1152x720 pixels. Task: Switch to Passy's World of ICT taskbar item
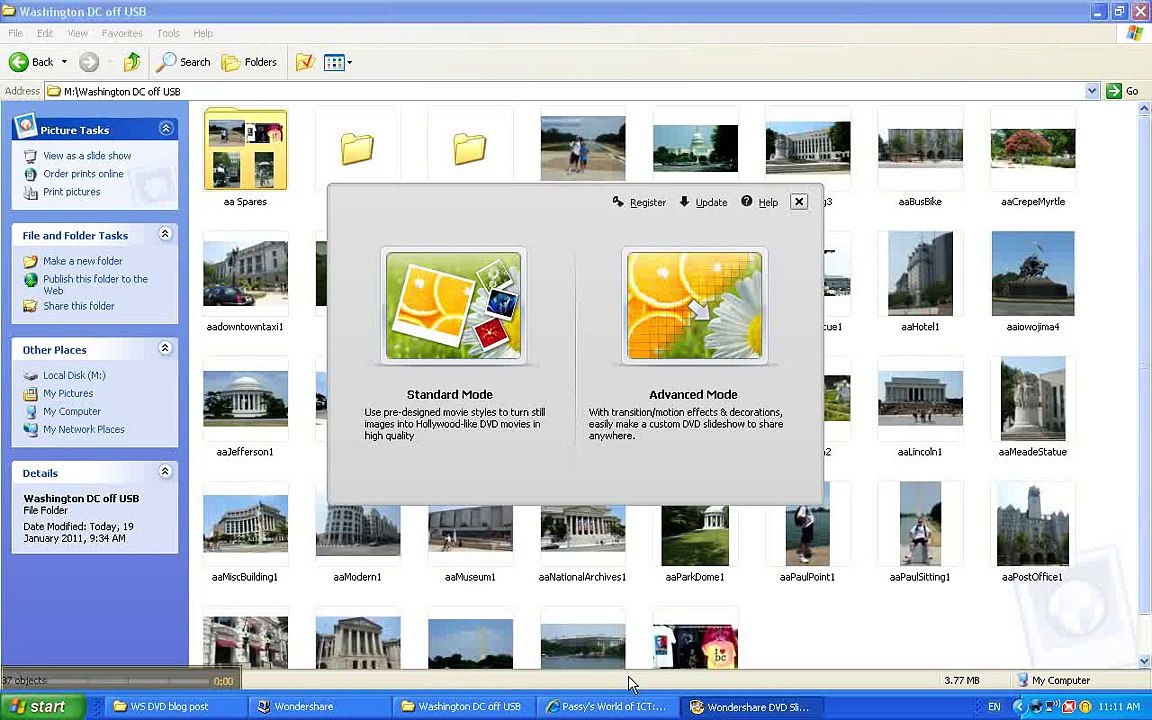pyautogui.click(x=606, y=707)
